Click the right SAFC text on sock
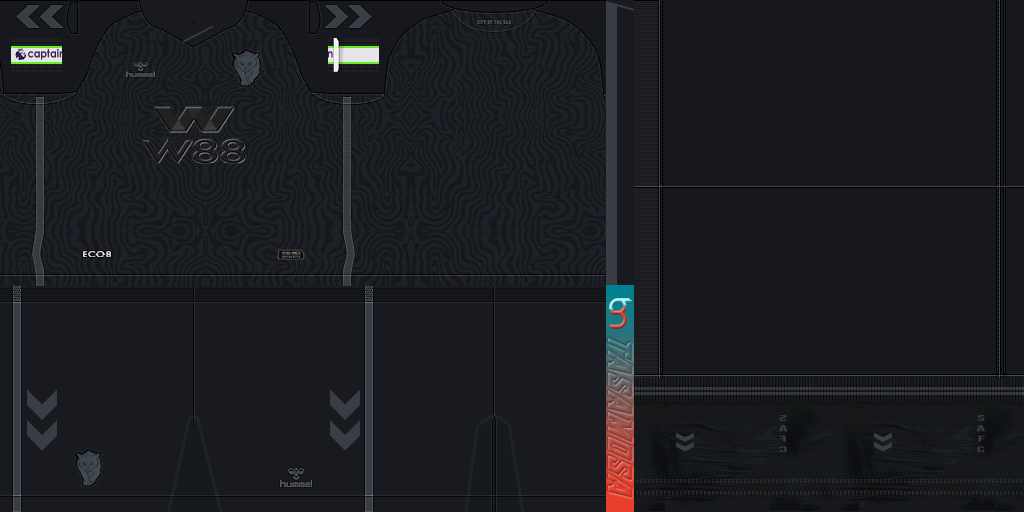Screen dimensions: 1024x512 (981, 434)
